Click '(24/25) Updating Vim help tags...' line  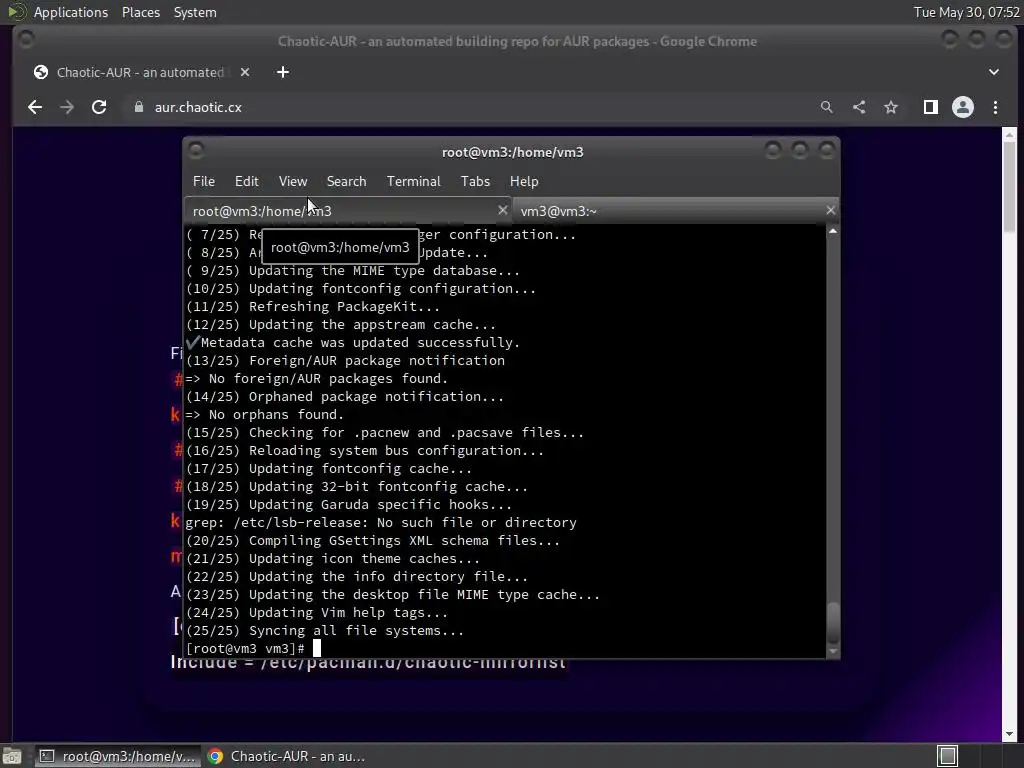[x=317, y=613]
